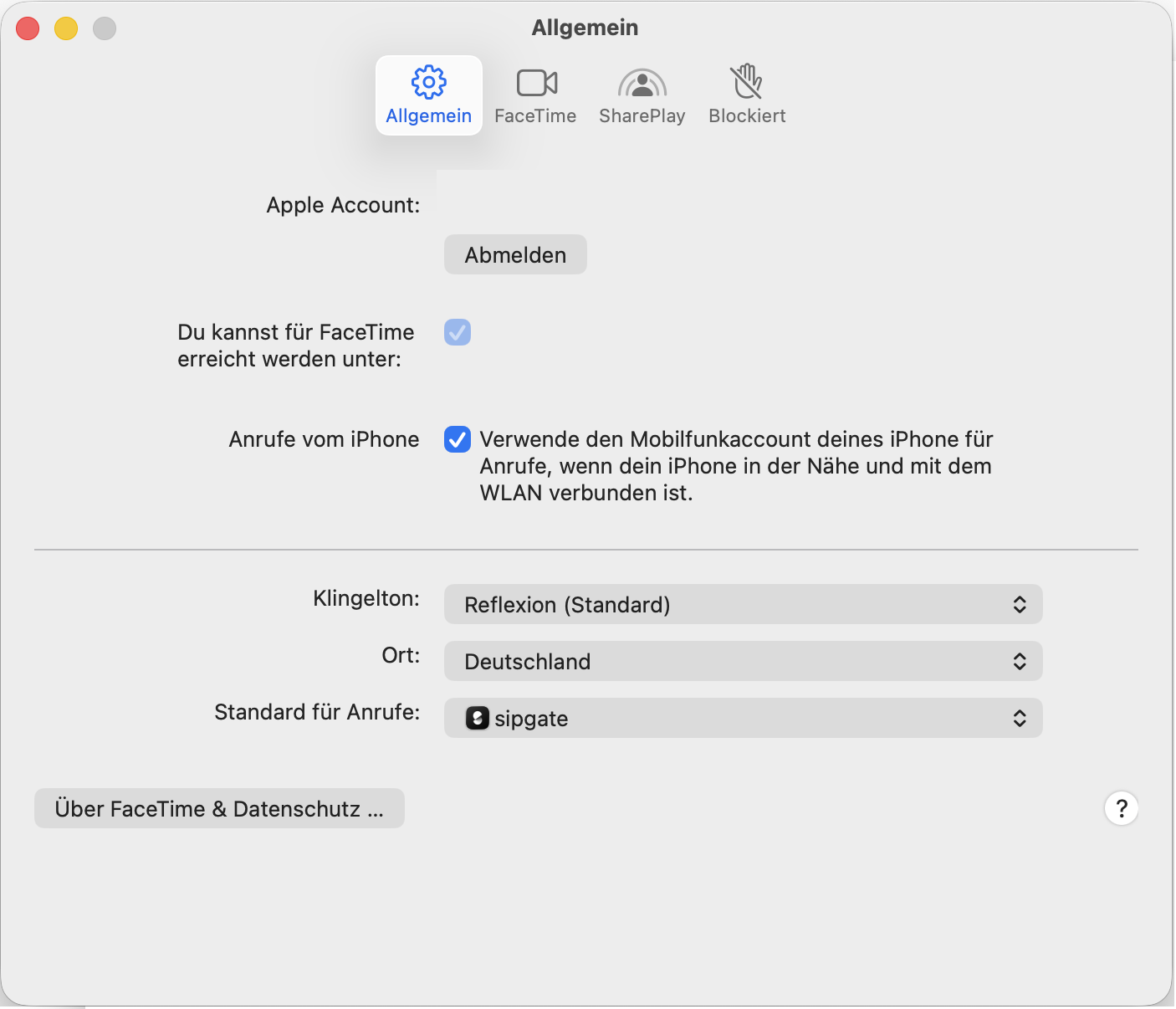Click the sipgate app icon
The image size is (1176, 1009).
tap(477, 718)
